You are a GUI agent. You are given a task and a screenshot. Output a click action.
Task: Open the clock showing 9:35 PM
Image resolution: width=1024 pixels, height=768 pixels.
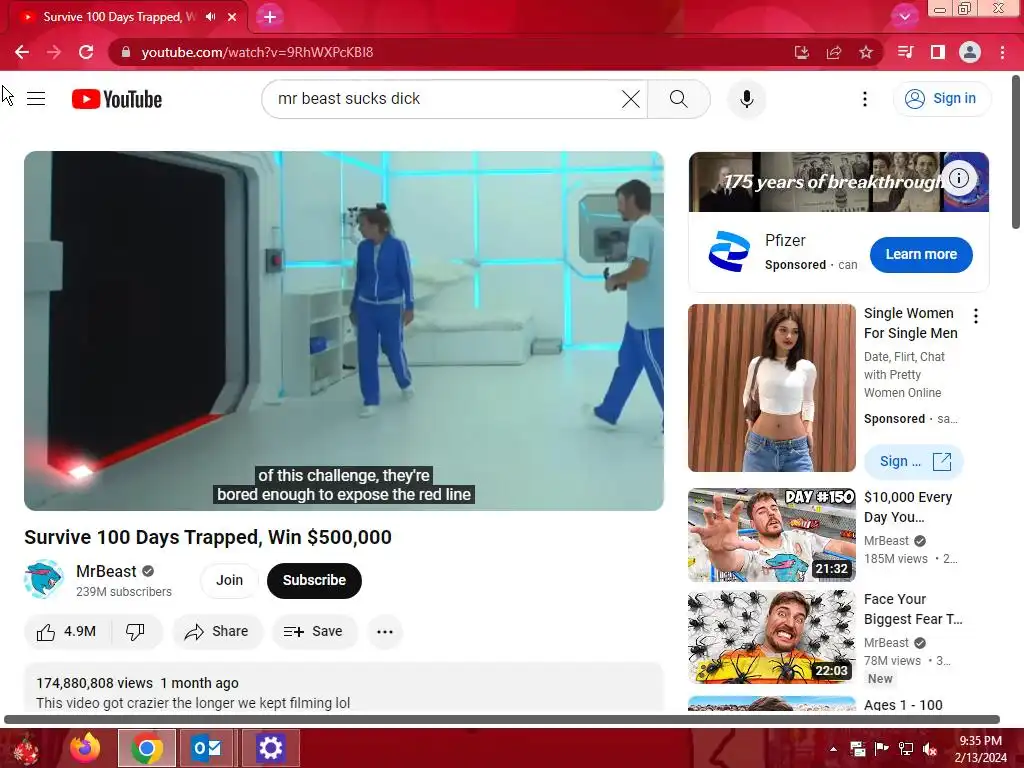click(980, 749)
